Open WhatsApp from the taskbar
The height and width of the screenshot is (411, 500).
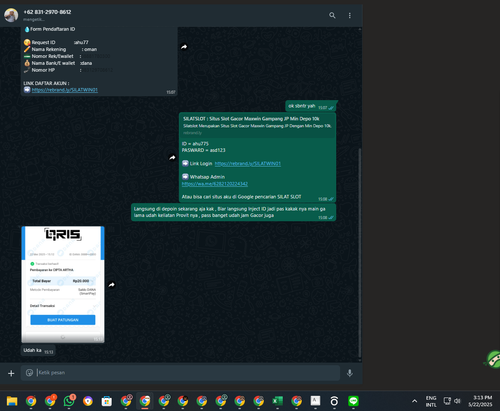pyautogui.click(x=69, y=401)
